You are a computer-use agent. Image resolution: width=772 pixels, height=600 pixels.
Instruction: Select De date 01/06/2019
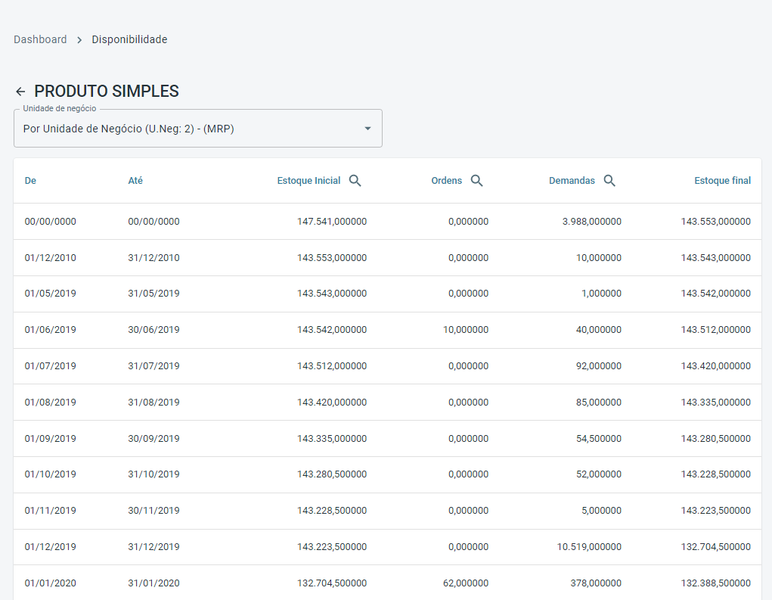coord(50,330)
